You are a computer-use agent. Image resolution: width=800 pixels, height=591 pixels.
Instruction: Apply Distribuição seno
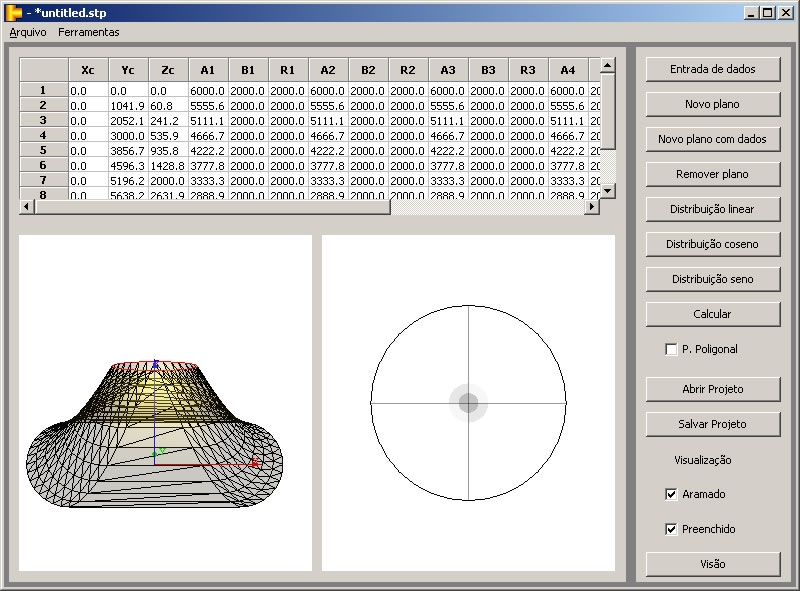click(x=712, y=279)
